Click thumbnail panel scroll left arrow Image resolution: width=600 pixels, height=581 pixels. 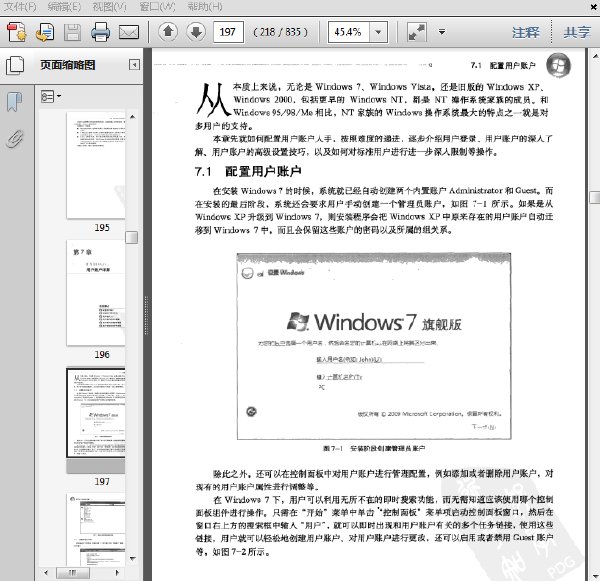tap(46, 573)
